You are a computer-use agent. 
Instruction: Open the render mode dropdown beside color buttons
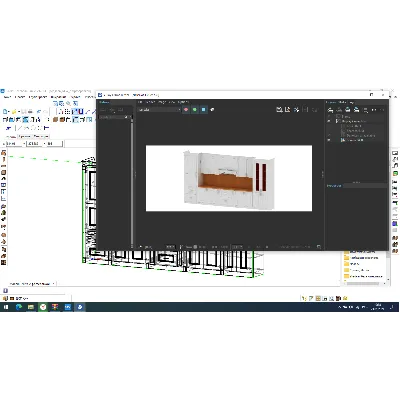coord(159,110)
